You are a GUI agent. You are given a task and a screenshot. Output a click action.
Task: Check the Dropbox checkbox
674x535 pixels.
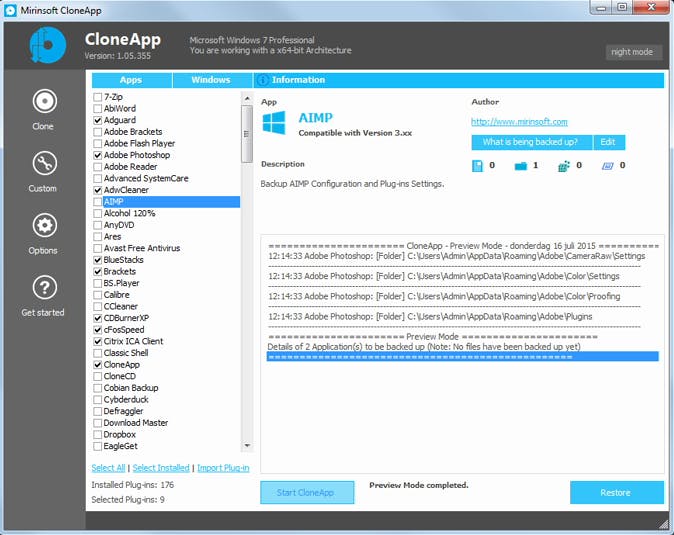[98, 435]
